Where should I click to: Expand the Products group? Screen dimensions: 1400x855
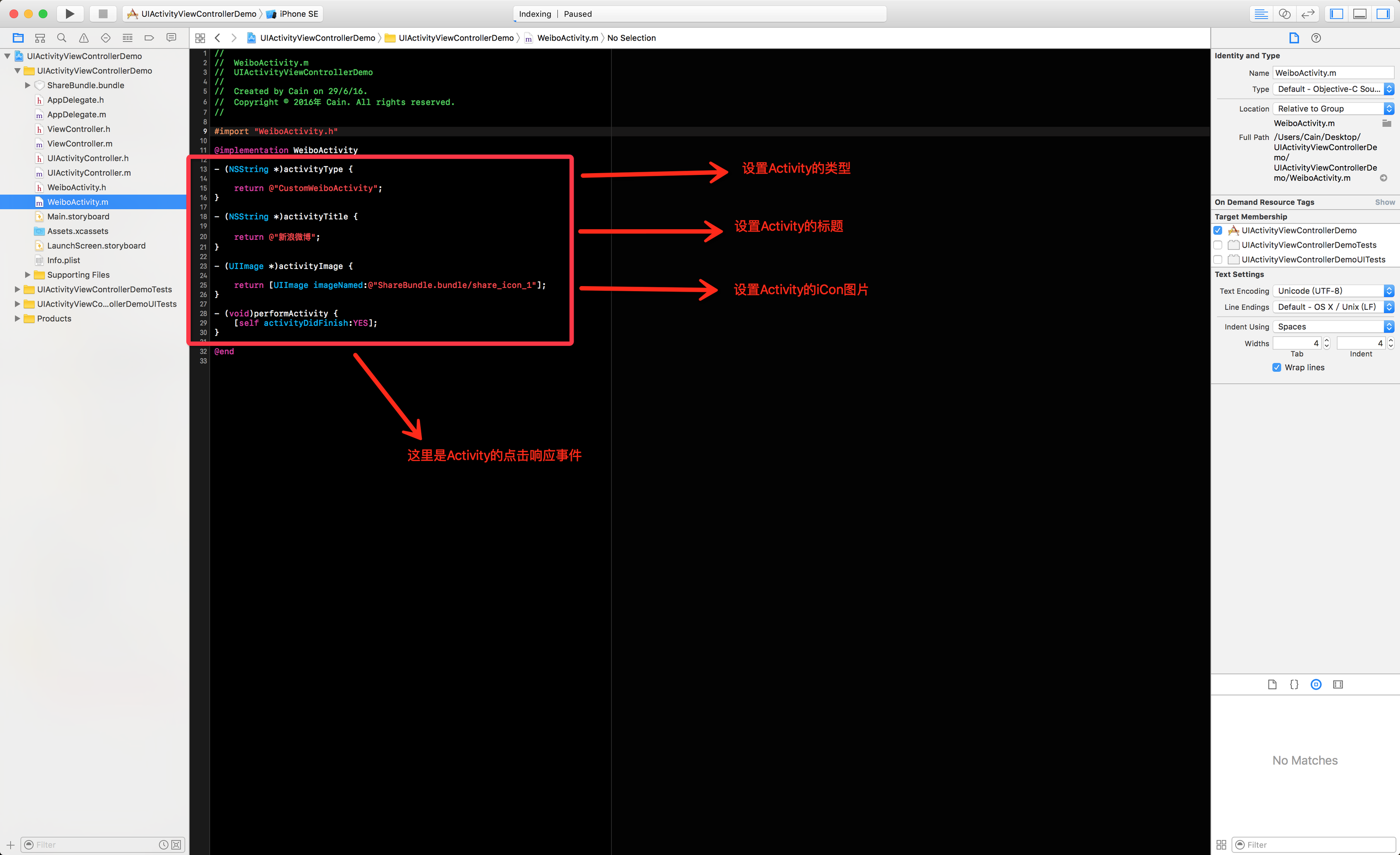point(17,318)
